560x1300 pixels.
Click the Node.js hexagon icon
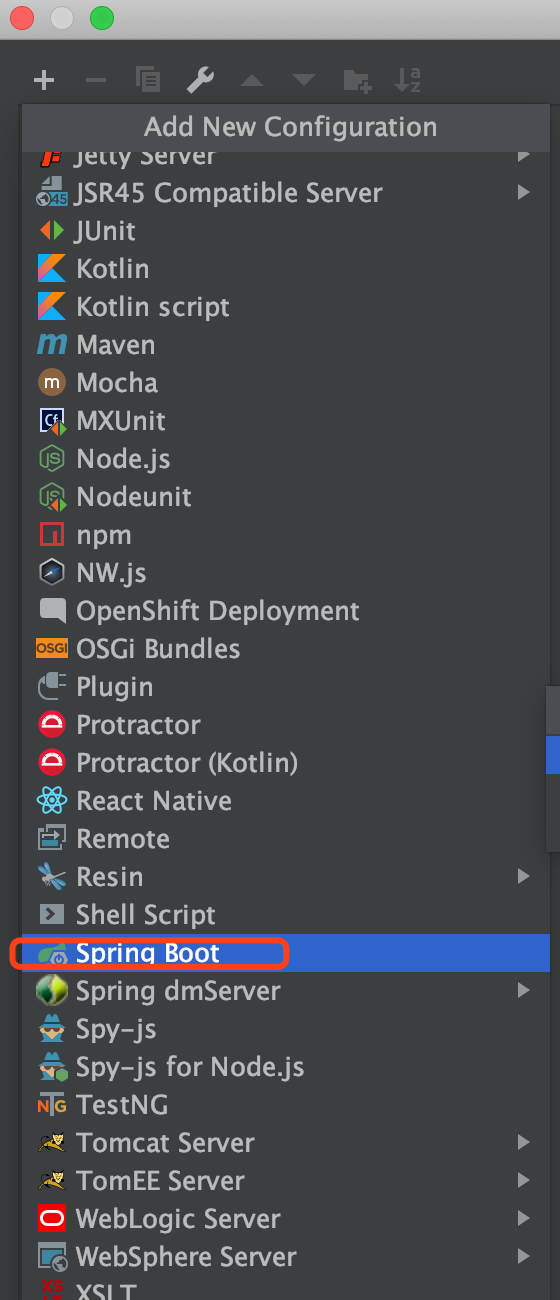[52, 459]
